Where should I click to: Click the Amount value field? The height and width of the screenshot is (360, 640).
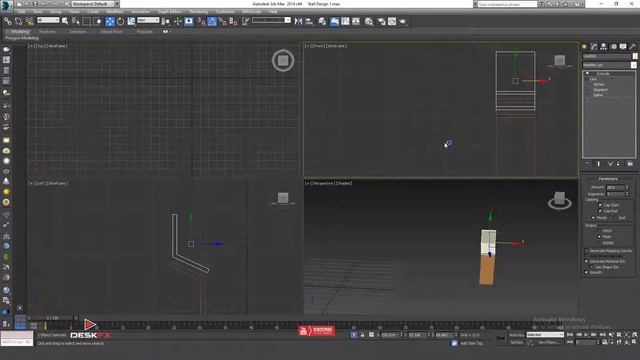click(616, 187)
